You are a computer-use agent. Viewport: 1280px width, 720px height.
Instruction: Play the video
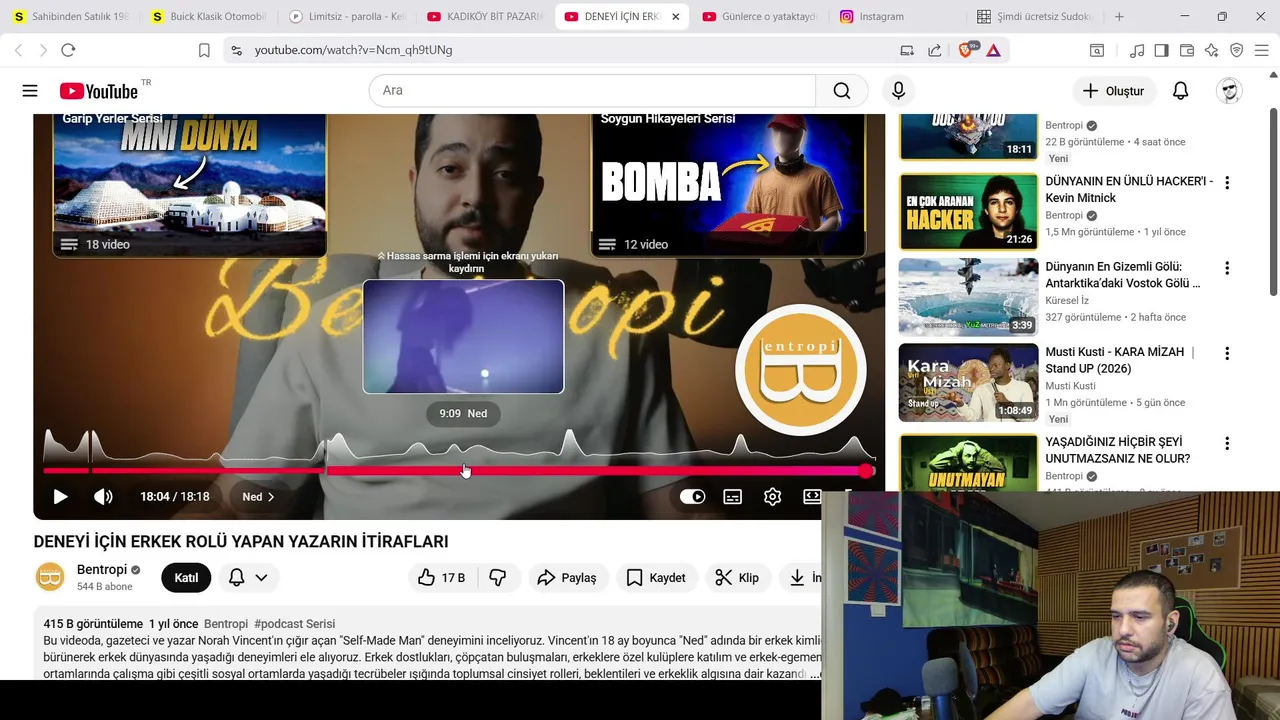[x=60, y=497]
